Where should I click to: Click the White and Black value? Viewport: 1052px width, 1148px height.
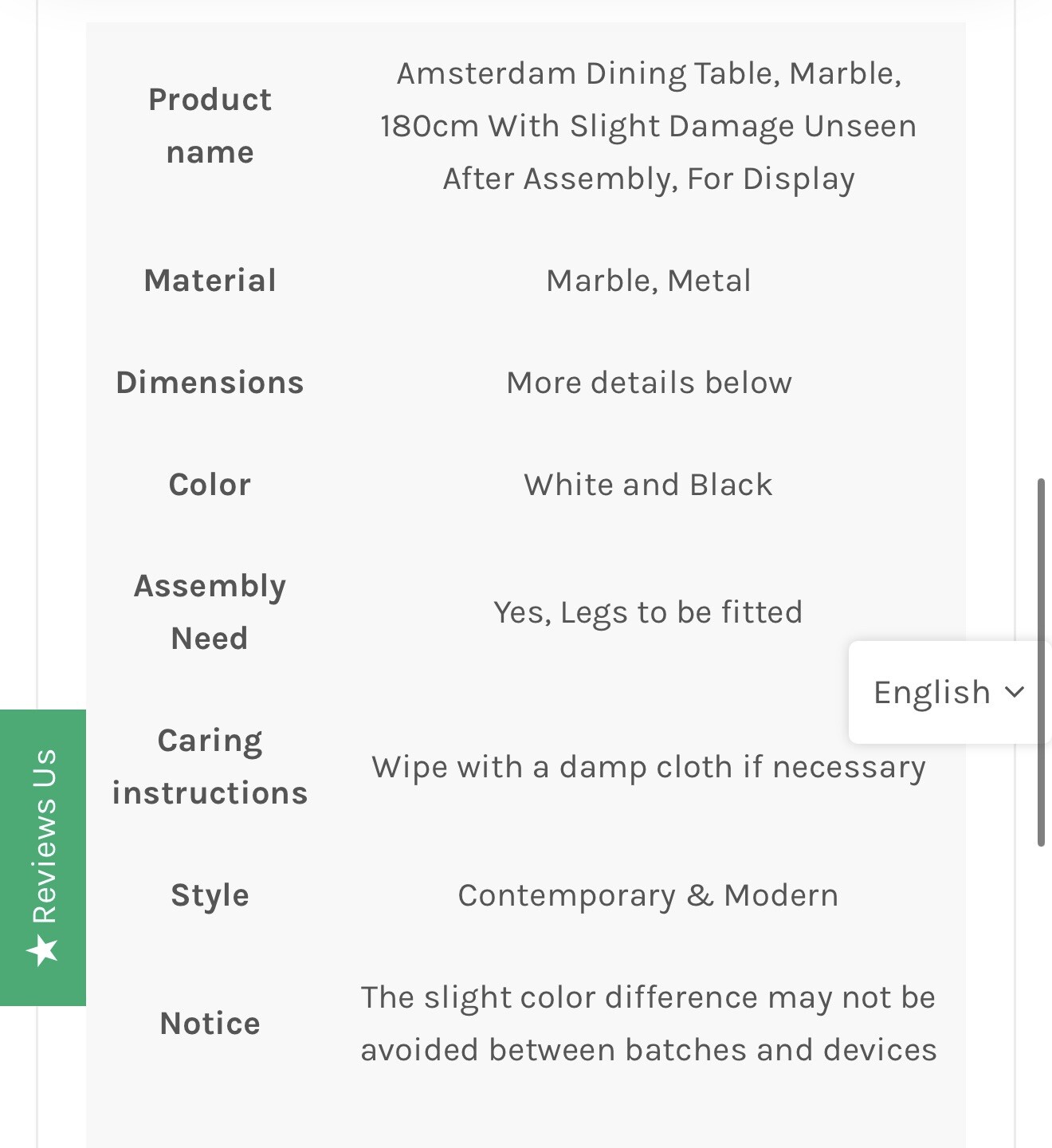(649, 485)
